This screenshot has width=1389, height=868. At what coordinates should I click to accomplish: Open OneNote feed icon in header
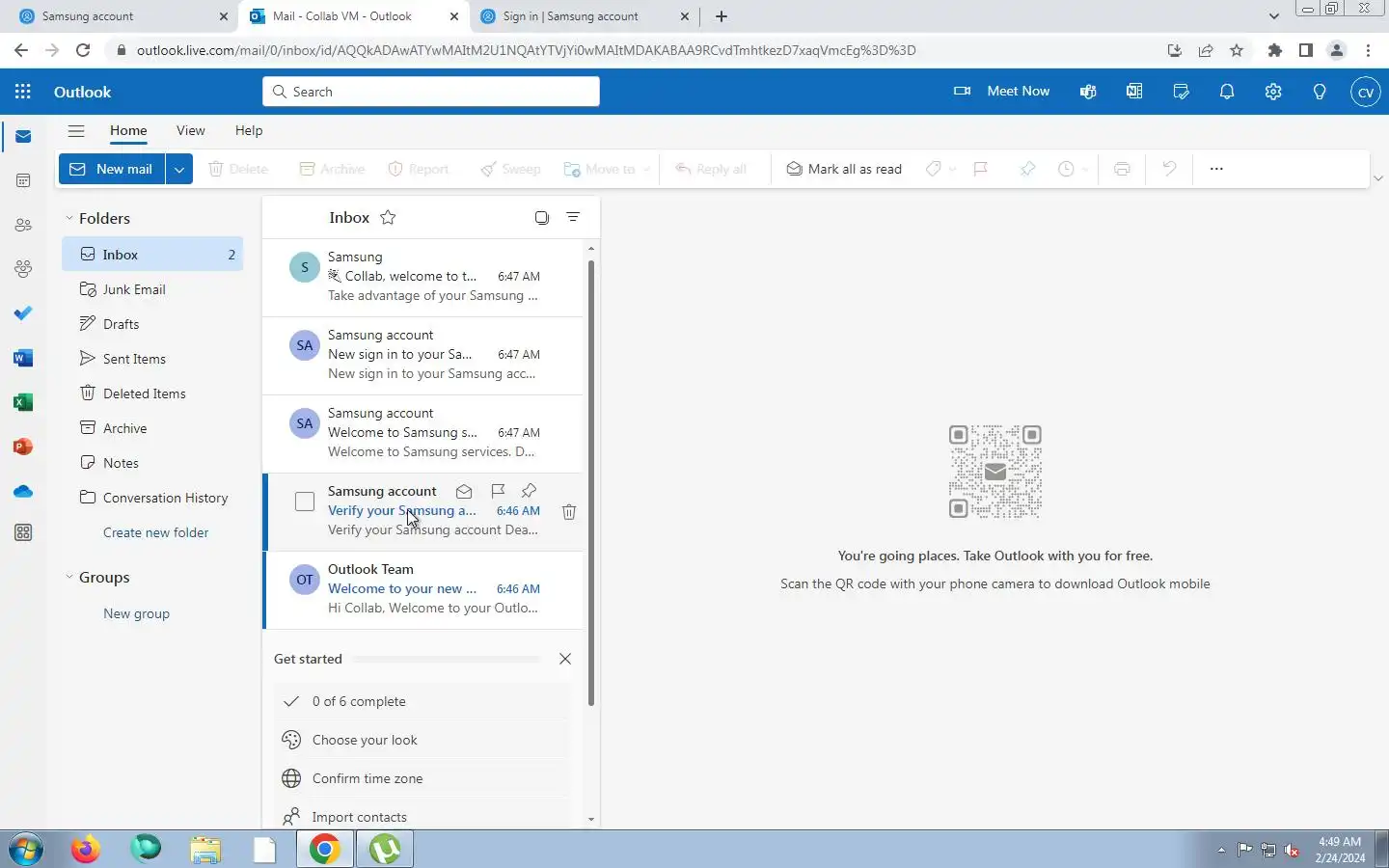[1134, 92]
